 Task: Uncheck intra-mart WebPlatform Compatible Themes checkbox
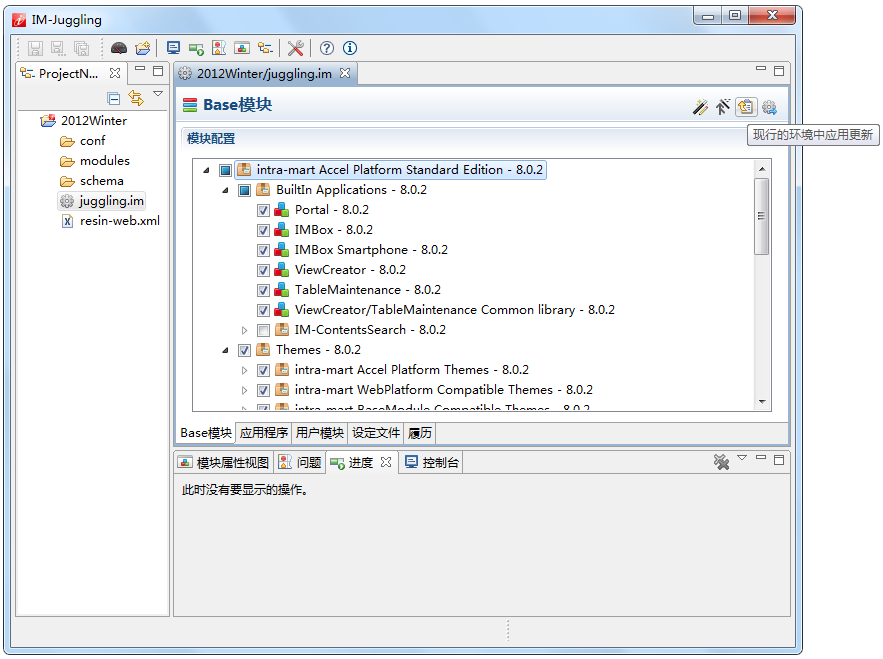pyautogui.click(x=263, y=390)
